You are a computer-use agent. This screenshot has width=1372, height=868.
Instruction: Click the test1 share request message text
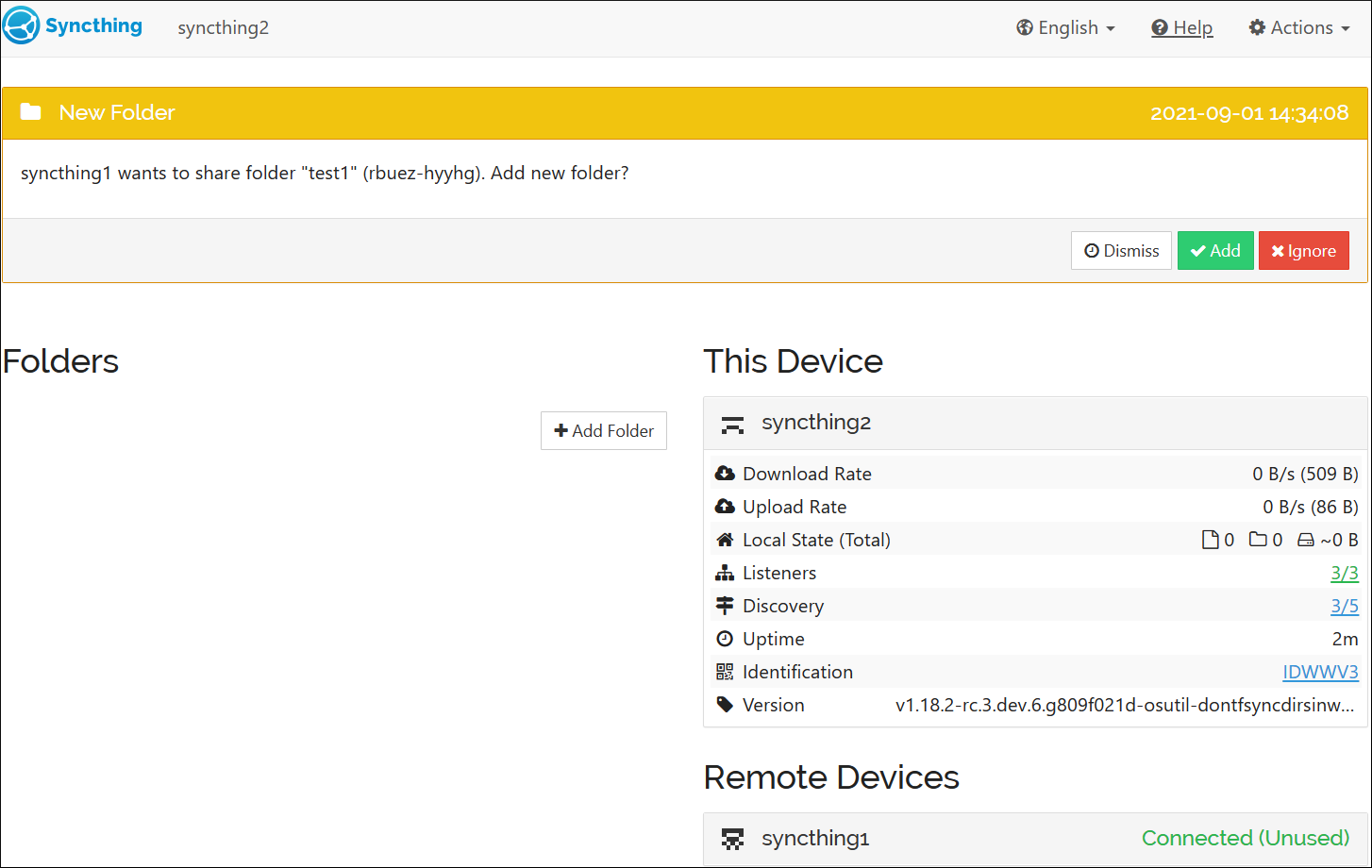coord(325,174)
